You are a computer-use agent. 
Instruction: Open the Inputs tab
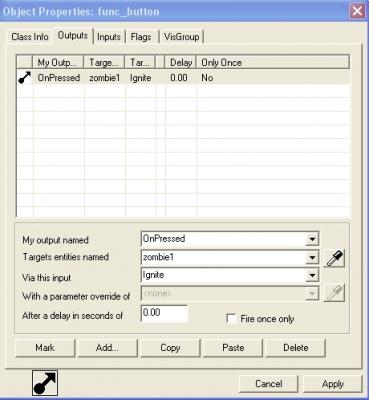(109, 37)
